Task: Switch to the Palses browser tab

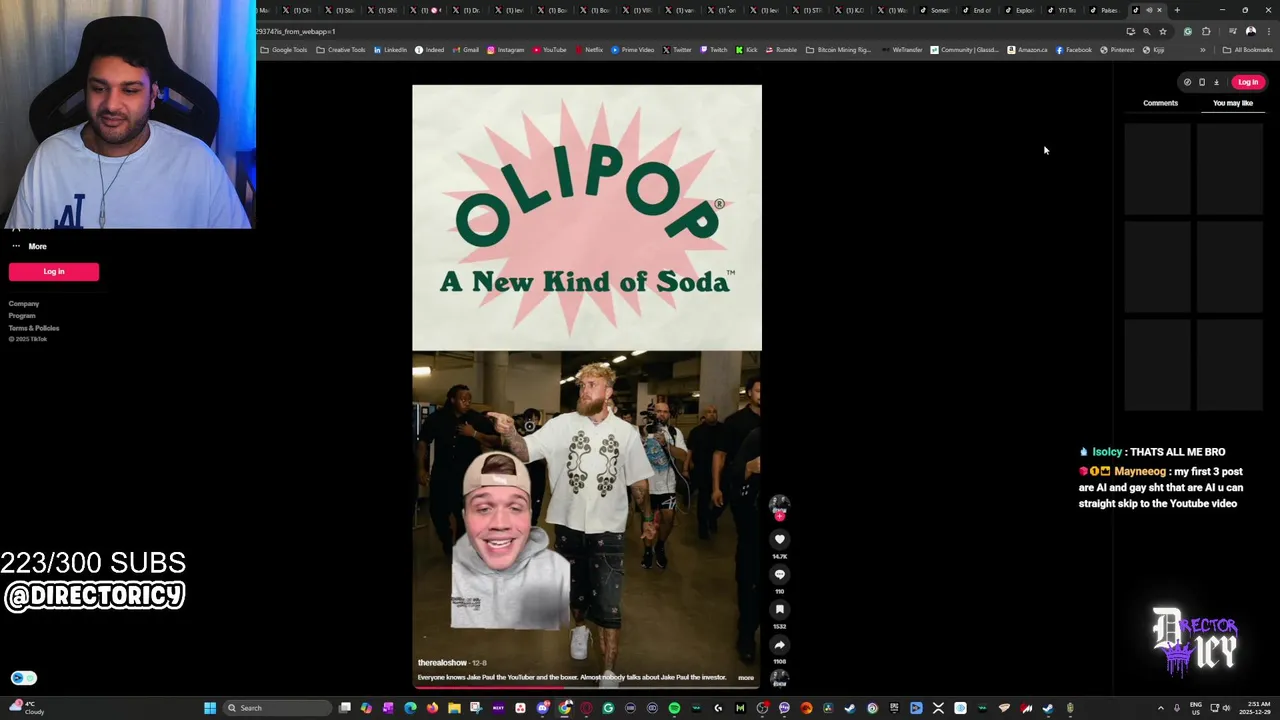Action: tap(1104, 10)
